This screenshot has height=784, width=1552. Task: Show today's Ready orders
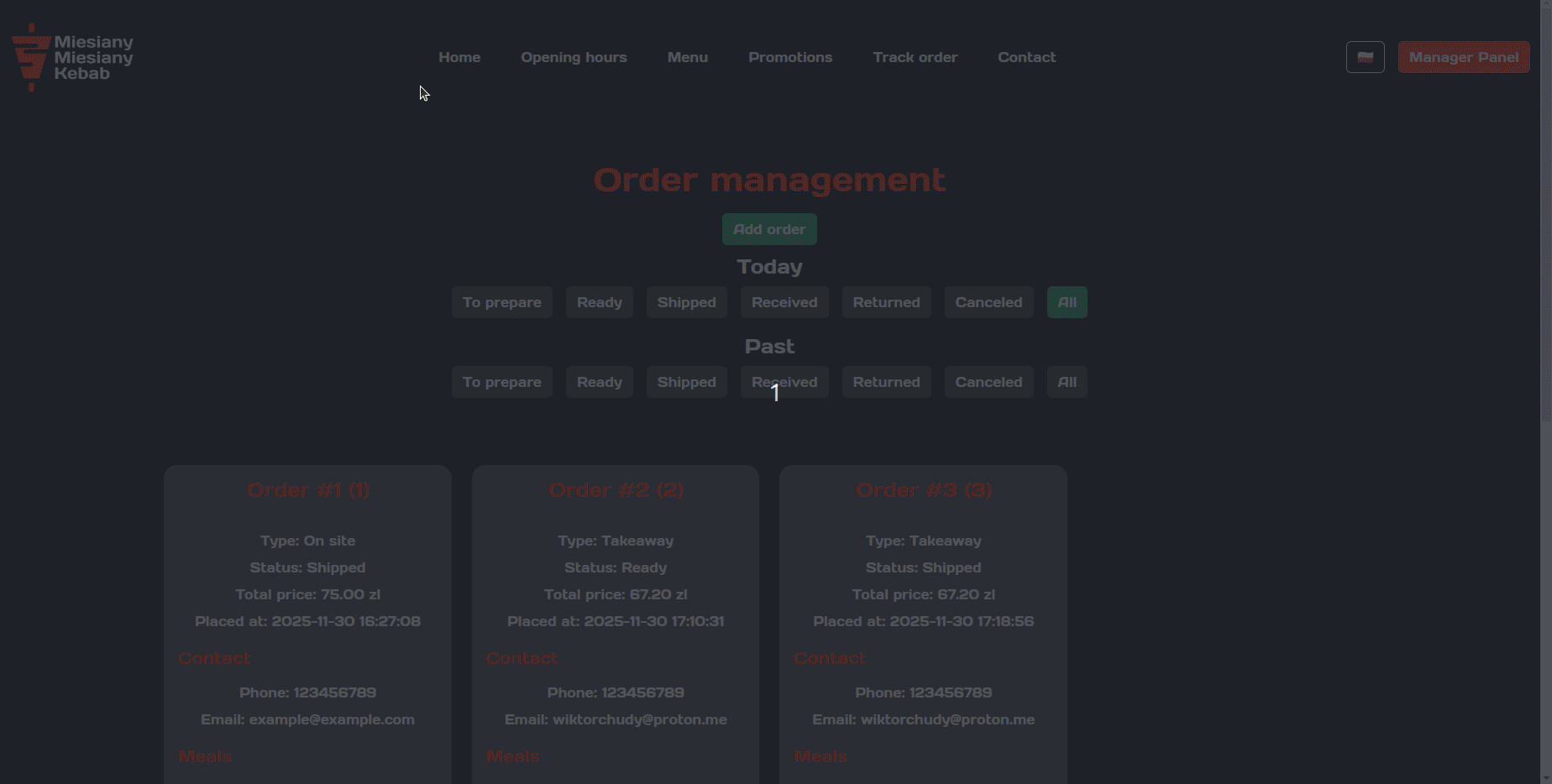click(x=599, y=302)
